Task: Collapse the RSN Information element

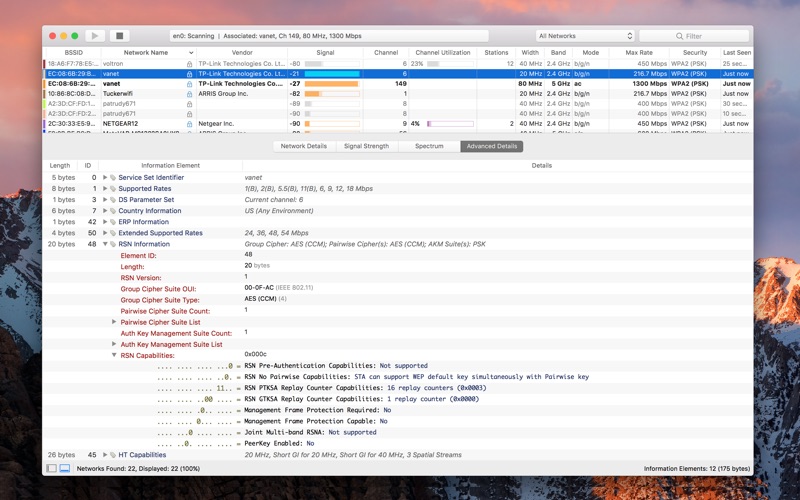Action: 105,244
